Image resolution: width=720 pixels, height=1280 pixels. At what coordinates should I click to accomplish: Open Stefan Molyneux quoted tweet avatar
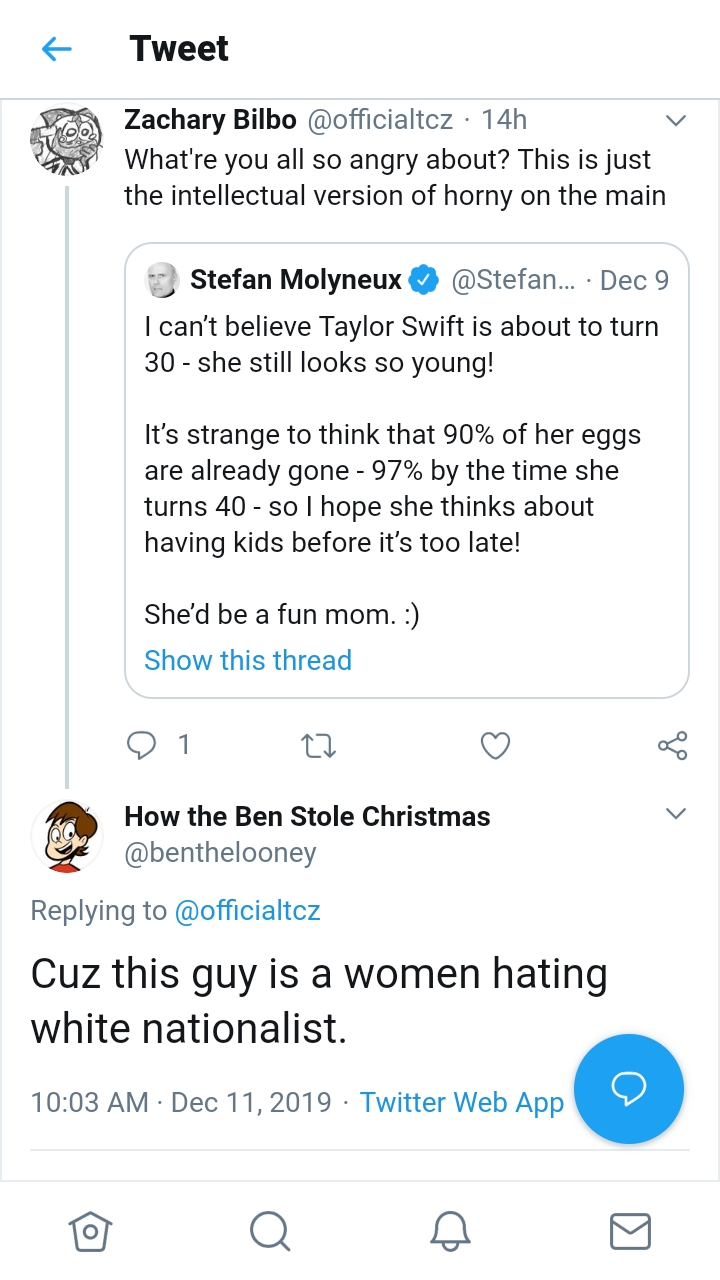click(162, 280)
